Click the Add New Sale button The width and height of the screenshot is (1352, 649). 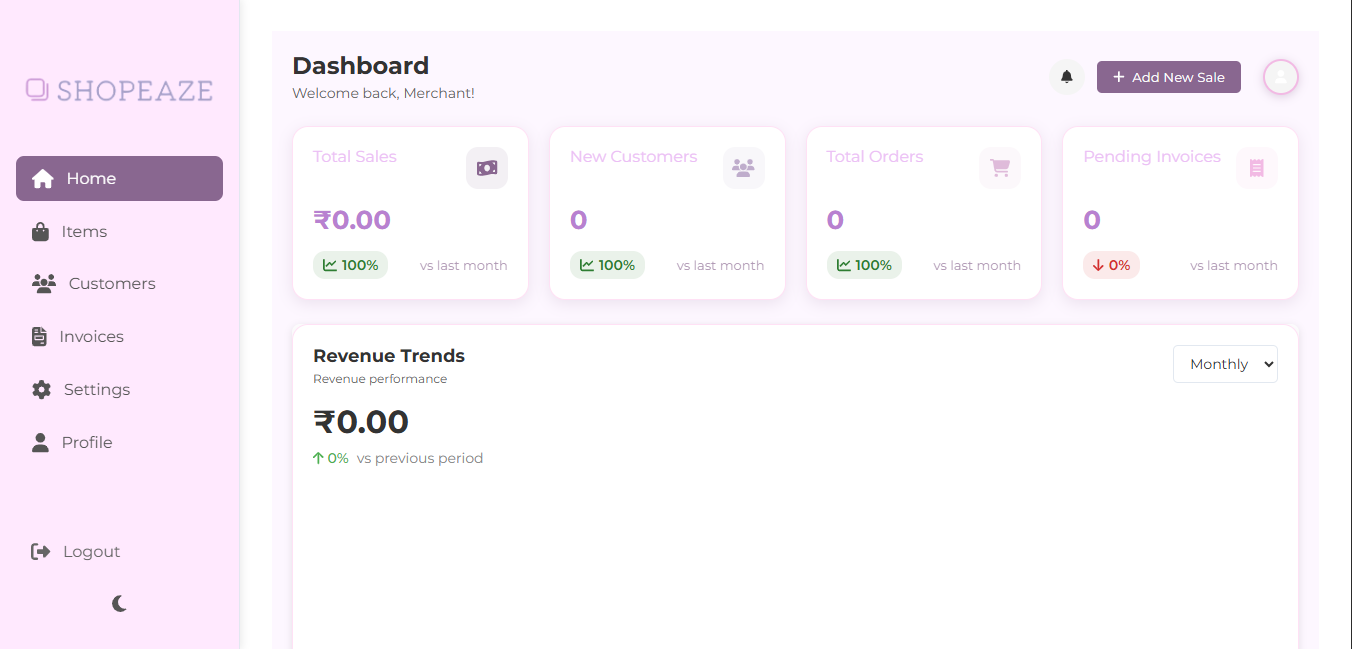pyautogui.click(x=1168, y=77)
